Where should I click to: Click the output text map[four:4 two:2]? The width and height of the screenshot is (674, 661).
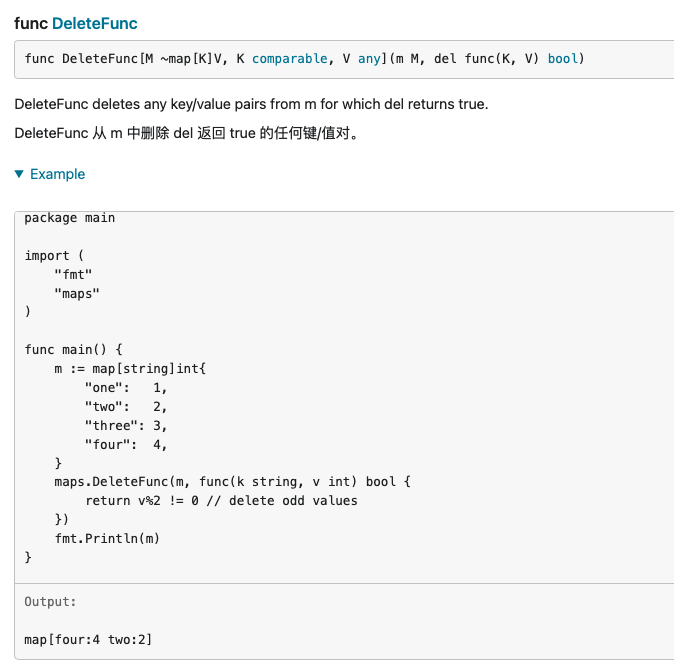(x=88, y=639)
